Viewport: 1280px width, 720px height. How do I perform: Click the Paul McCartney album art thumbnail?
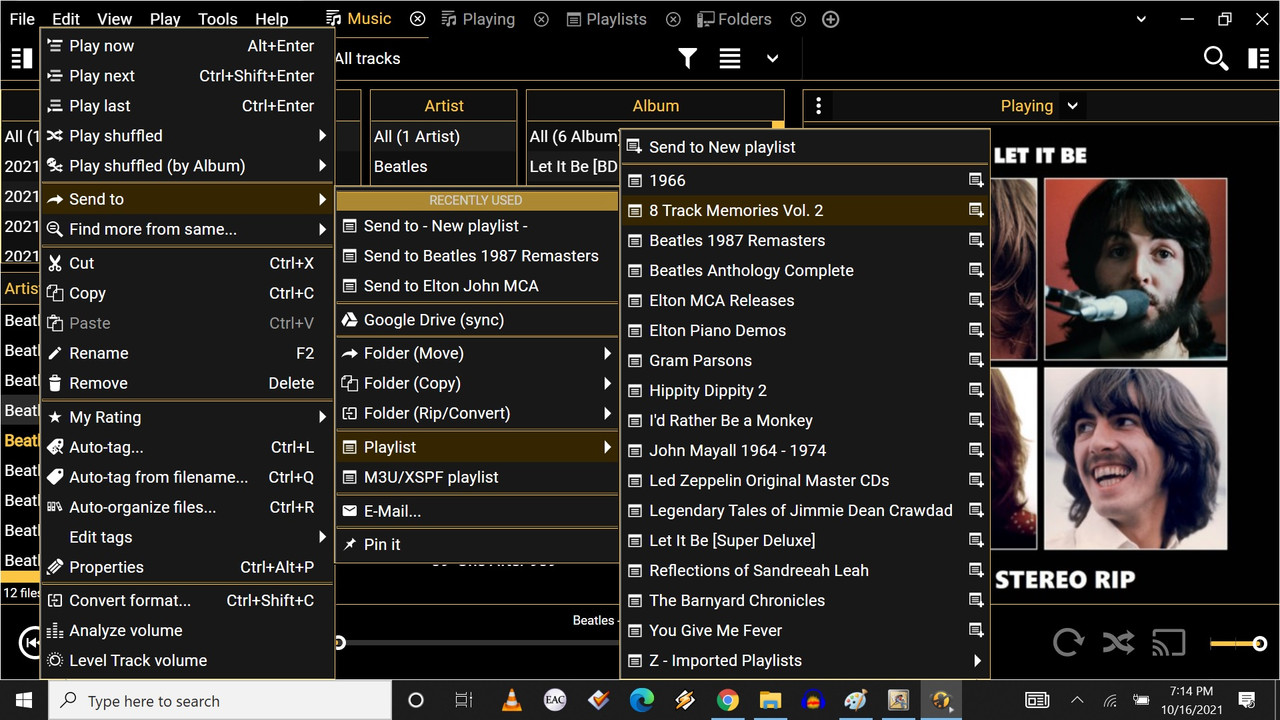point(1135,269)
